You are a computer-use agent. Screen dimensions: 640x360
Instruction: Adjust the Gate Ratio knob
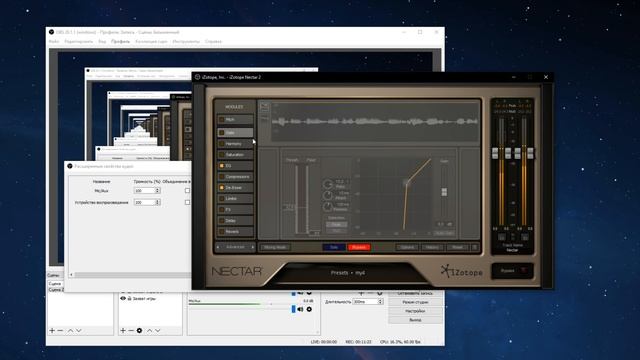tap(328, 184)
